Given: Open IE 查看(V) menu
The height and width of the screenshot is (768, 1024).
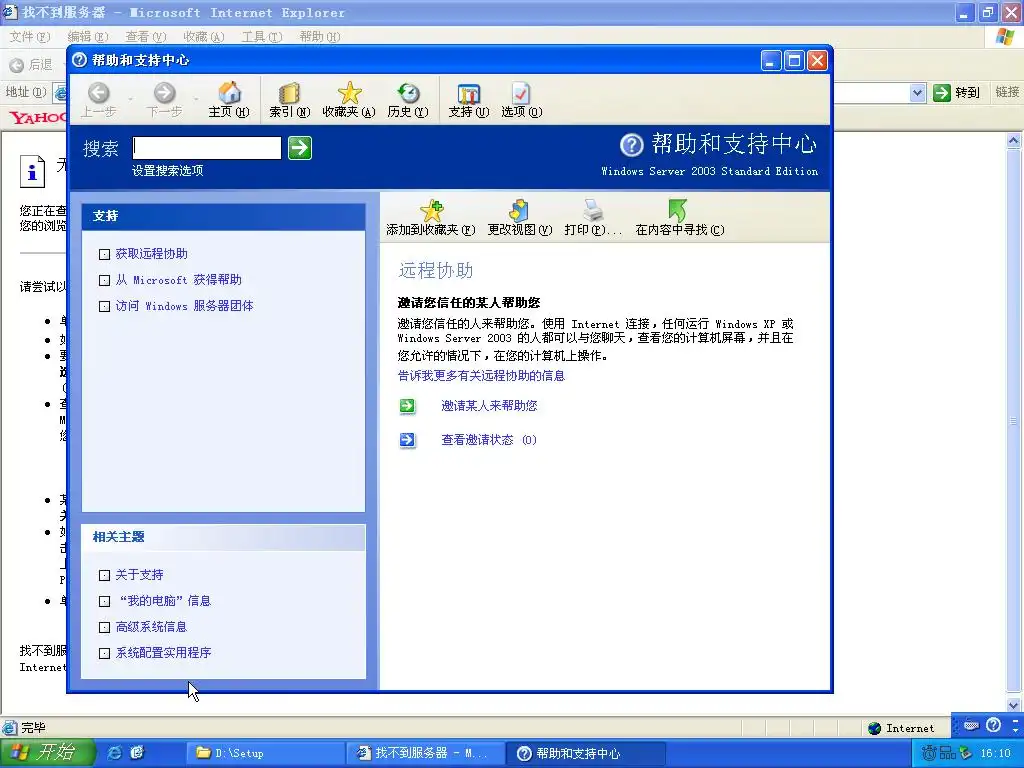Looking at the screenshot, I should point(146,37).
